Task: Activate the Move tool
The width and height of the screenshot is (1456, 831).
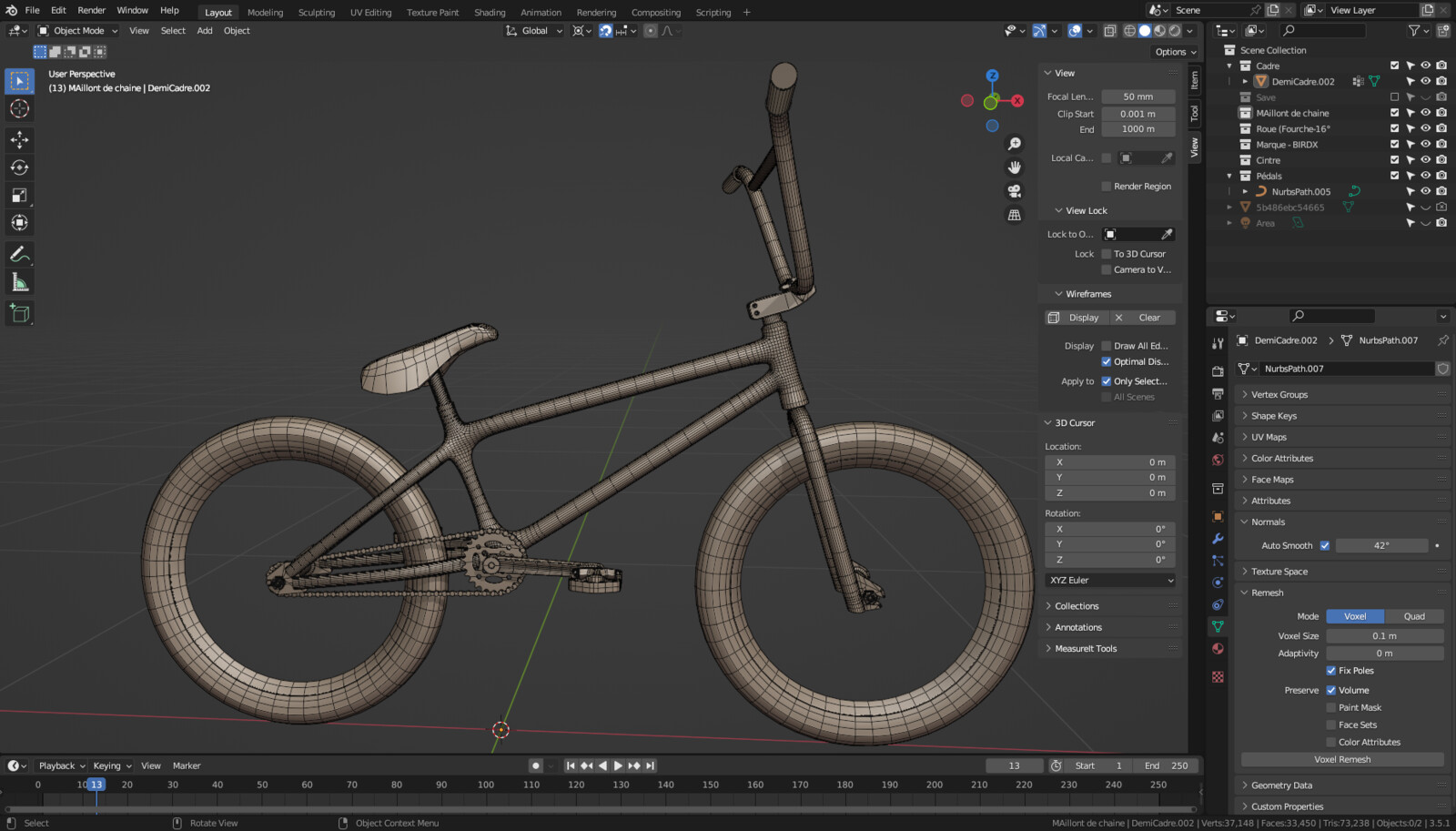Action: (x=18, y=139)
